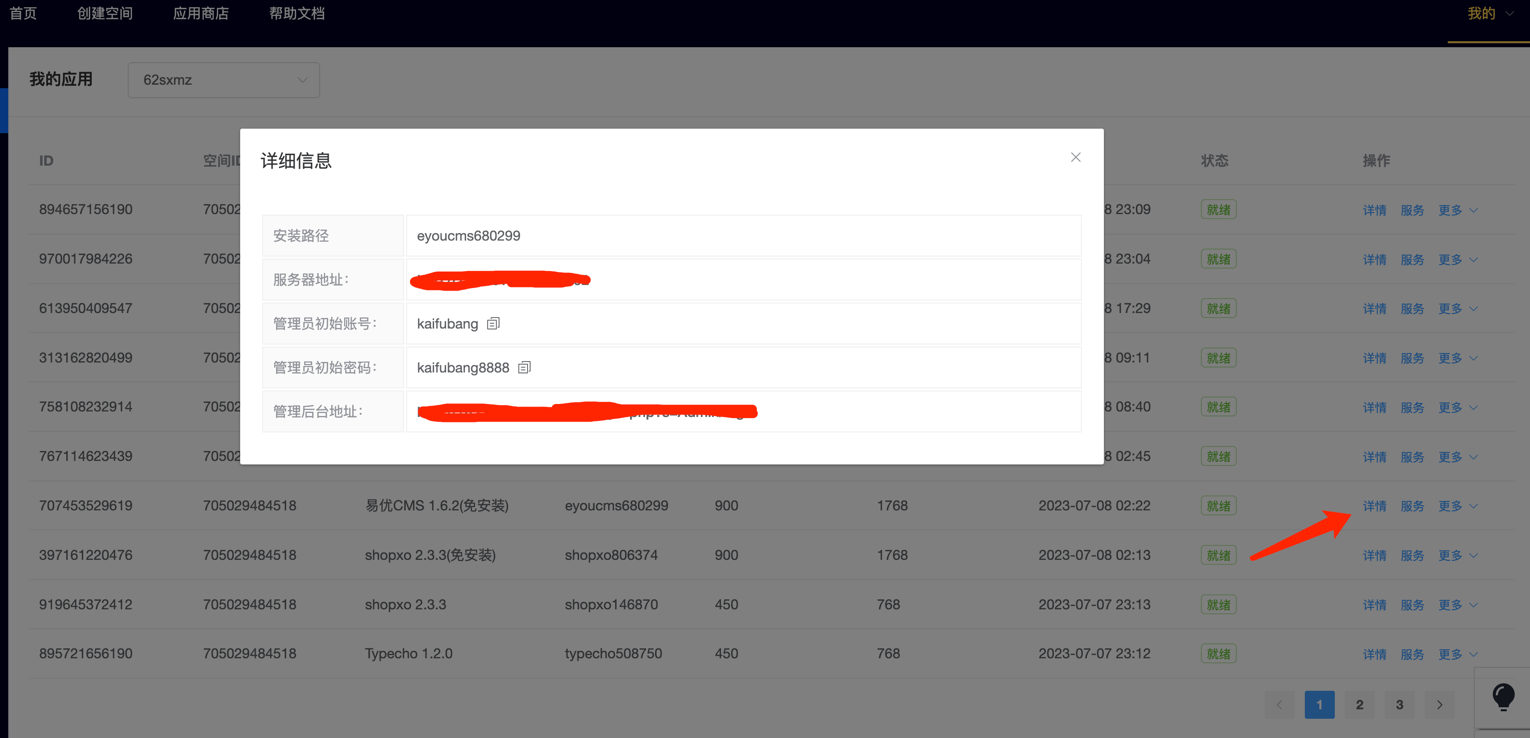Open 服务 for 易优CMS 1.6.2 row
The height and width of the screenshot is (738, 1530).
pyautogui.click(x=1412, y=506)
